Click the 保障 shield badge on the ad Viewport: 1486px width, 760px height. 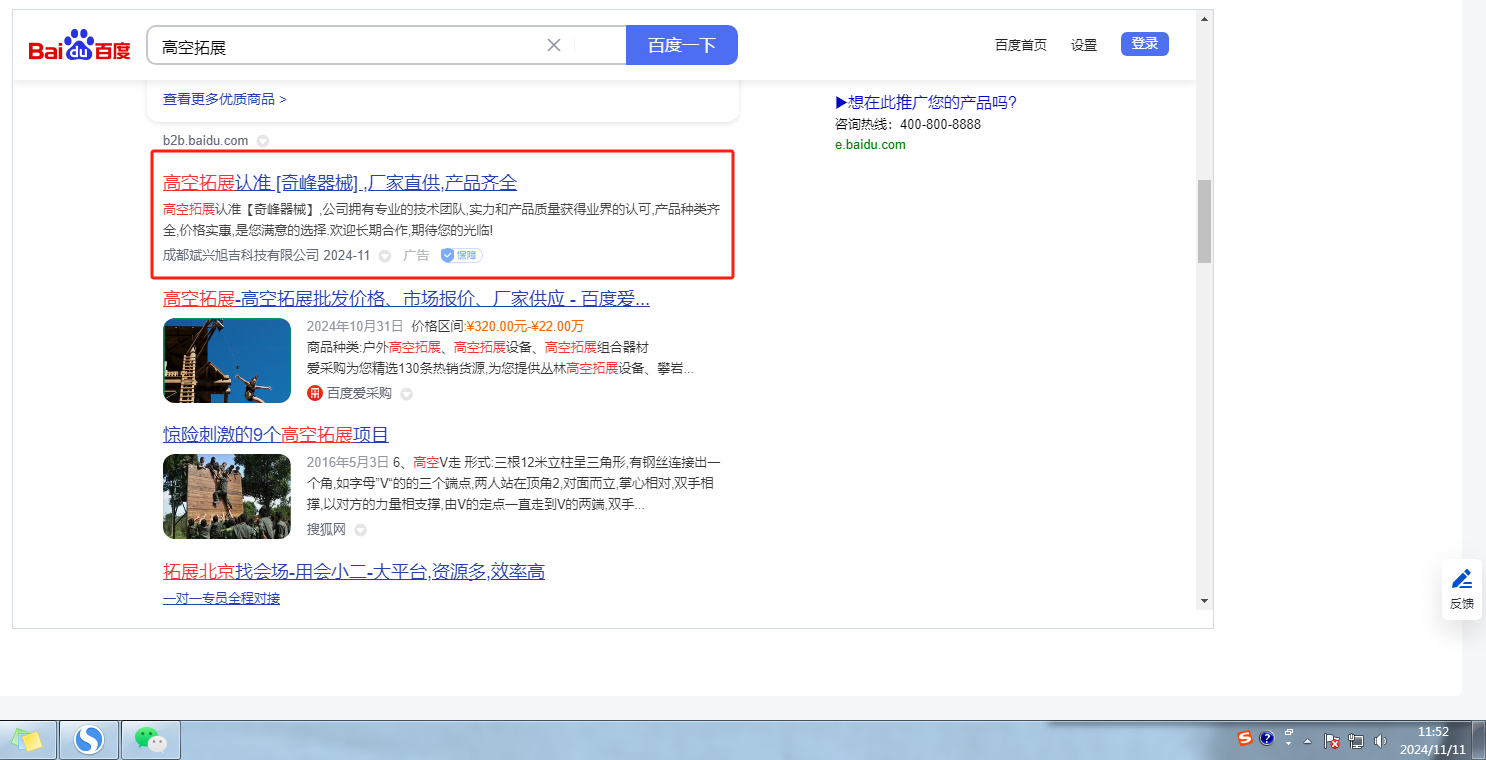pyautogui.click(x=461, y=255)
